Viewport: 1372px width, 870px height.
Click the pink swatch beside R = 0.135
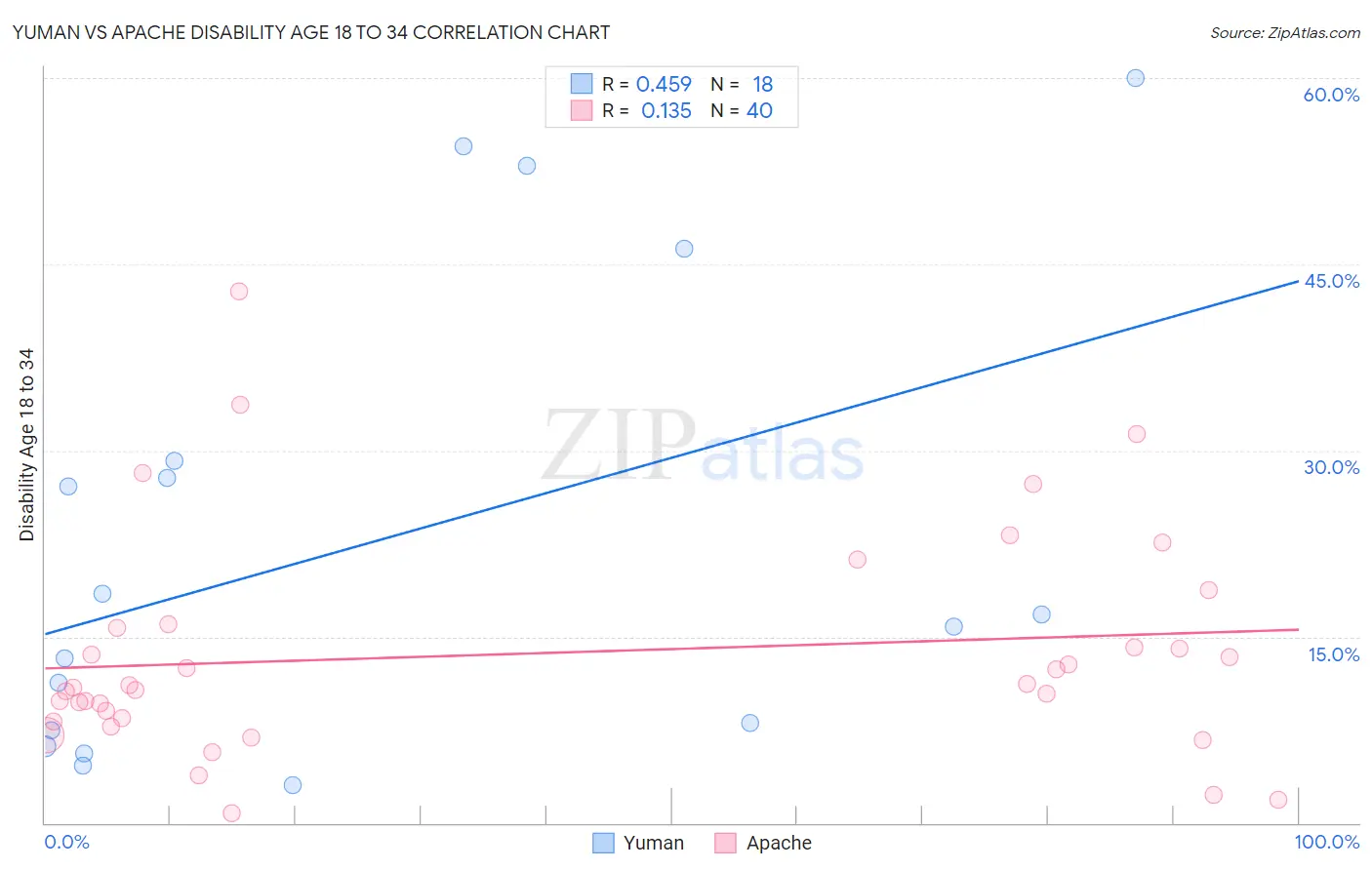[582, 110]
